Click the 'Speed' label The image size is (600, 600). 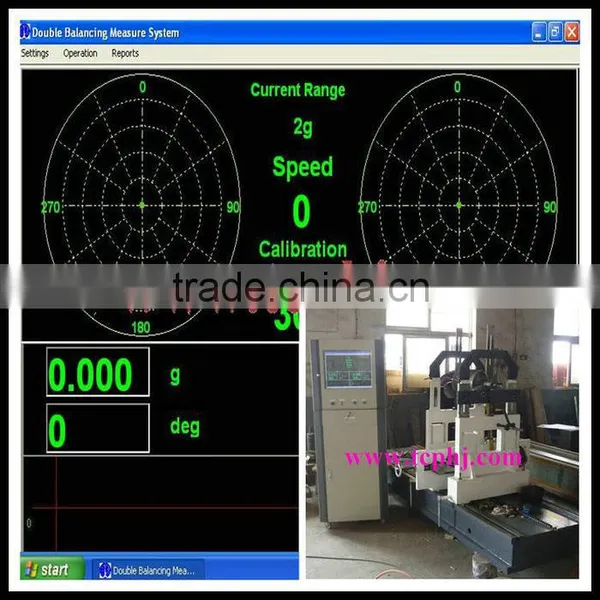pos(303,167)
